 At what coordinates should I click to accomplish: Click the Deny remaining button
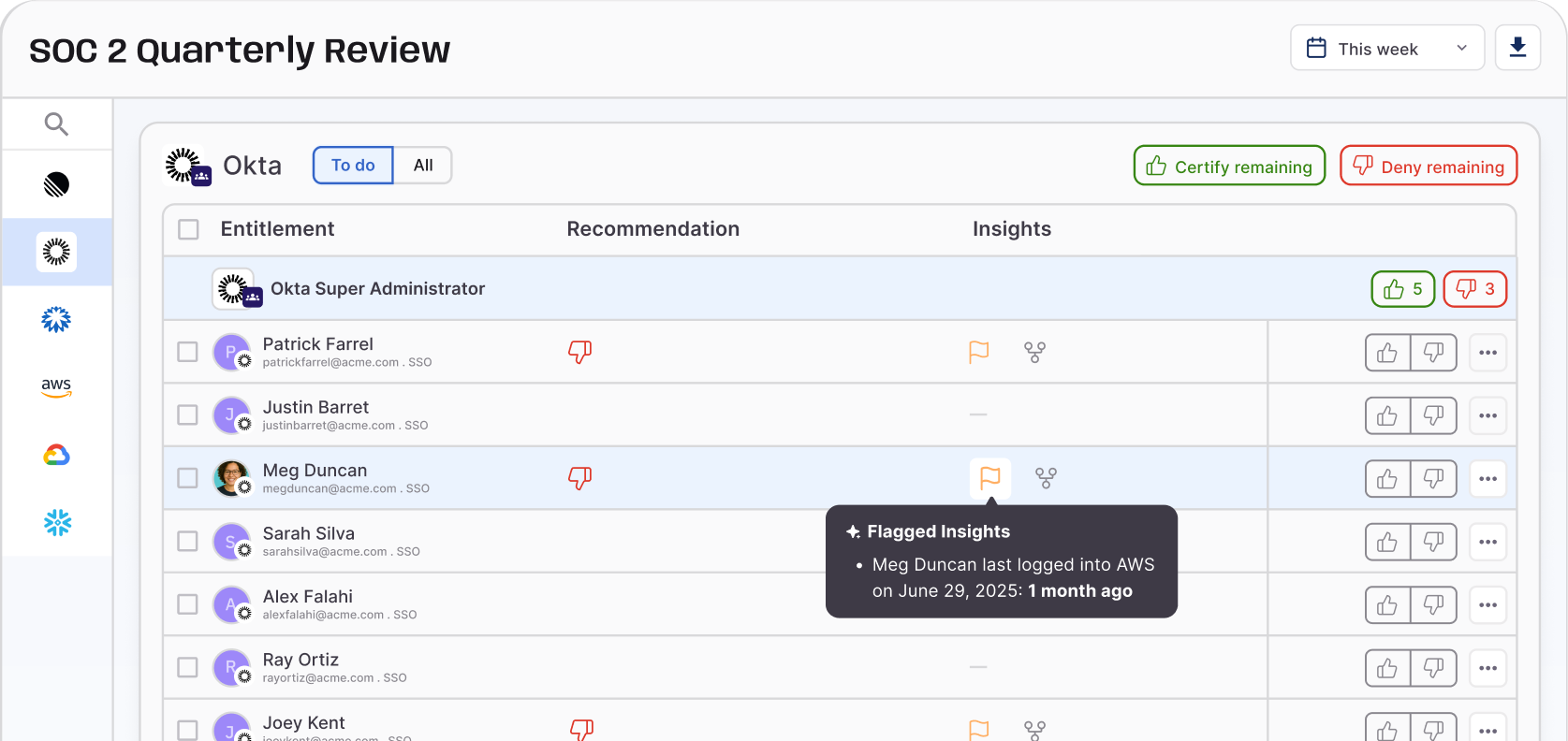coord(1428,167)
